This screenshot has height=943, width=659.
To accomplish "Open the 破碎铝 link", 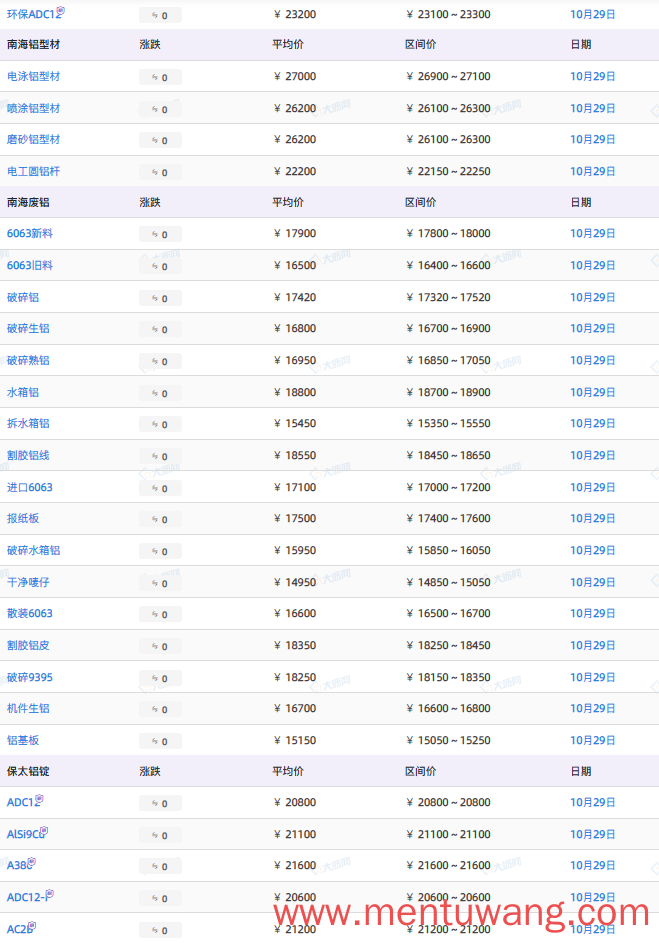I will (x=23, y=297).
